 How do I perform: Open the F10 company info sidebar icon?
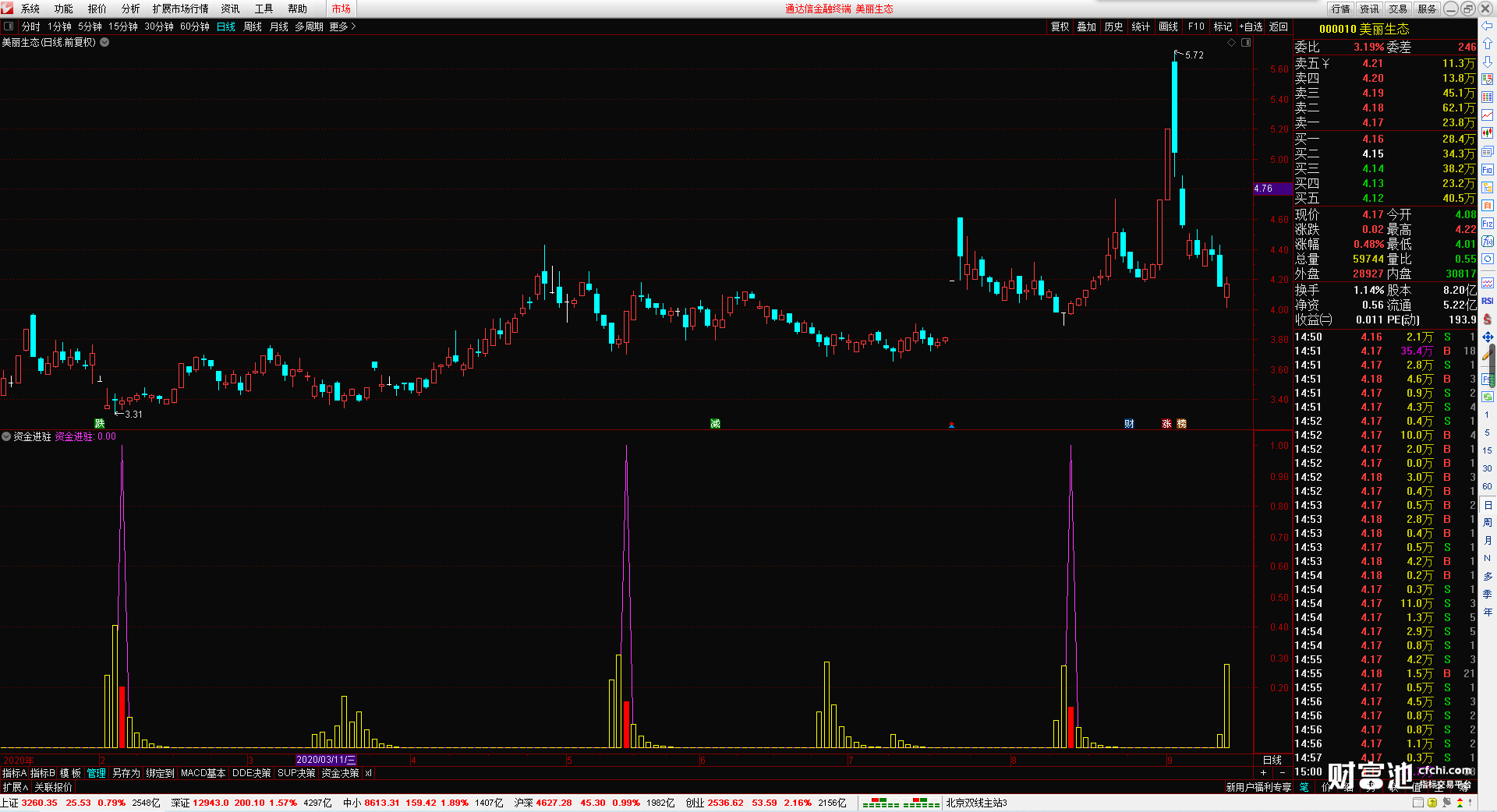point(1487,169)
